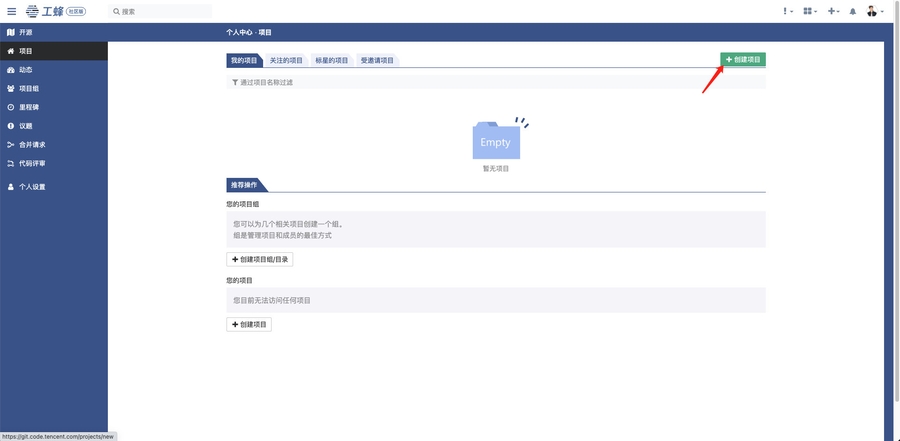This screenshot has height=441, width=900.
Task: Open 开源 in the sidebar
Action: pos(26,32)
